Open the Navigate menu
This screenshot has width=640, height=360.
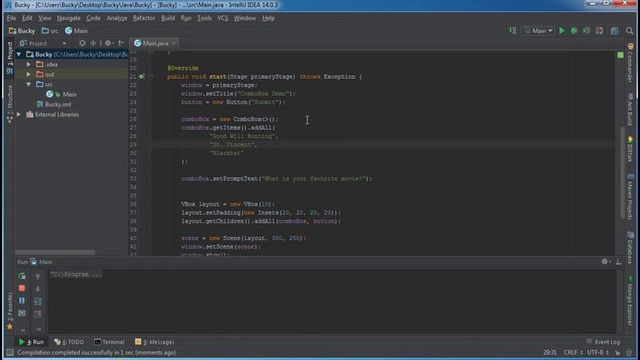(x=69, y=18)
